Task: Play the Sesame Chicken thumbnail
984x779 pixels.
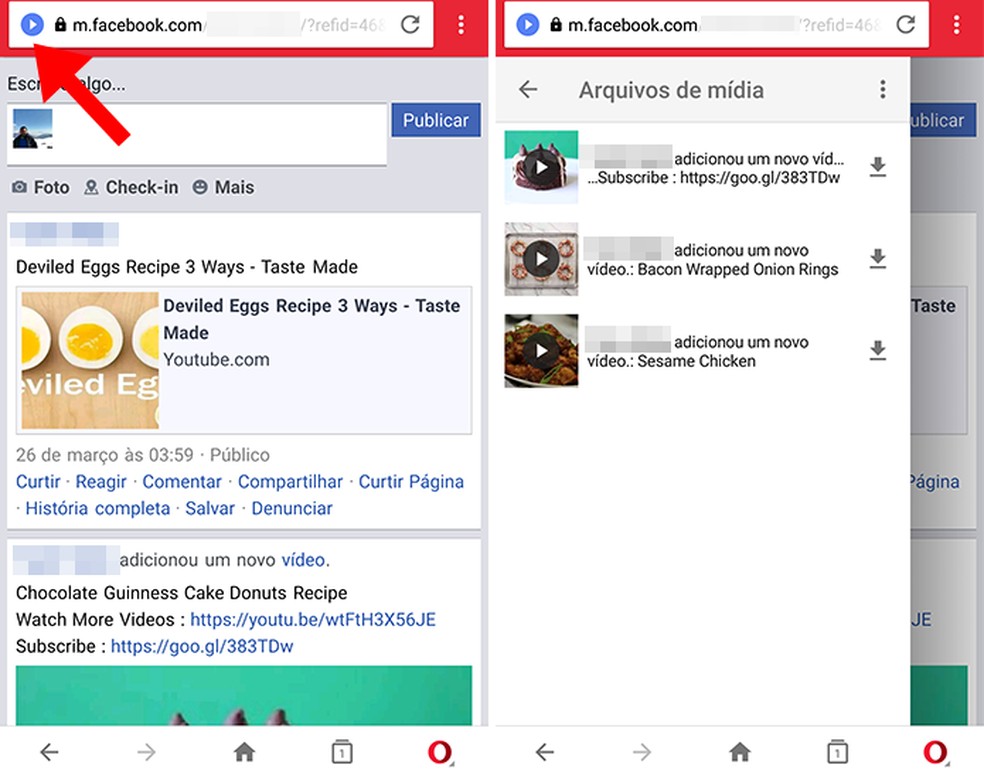Action: click(x=541, y=350)
